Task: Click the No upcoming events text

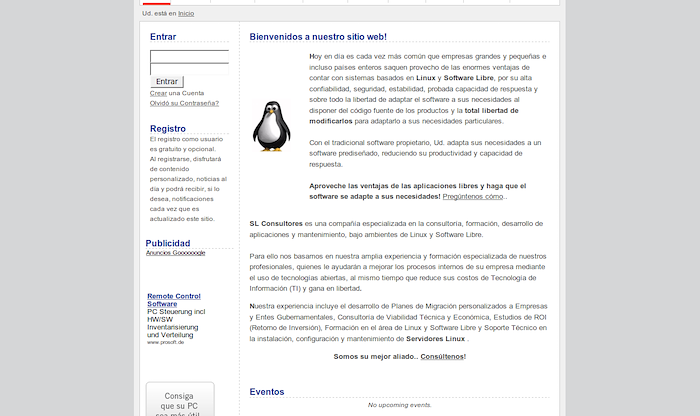Action: click(x=400, y=405)
